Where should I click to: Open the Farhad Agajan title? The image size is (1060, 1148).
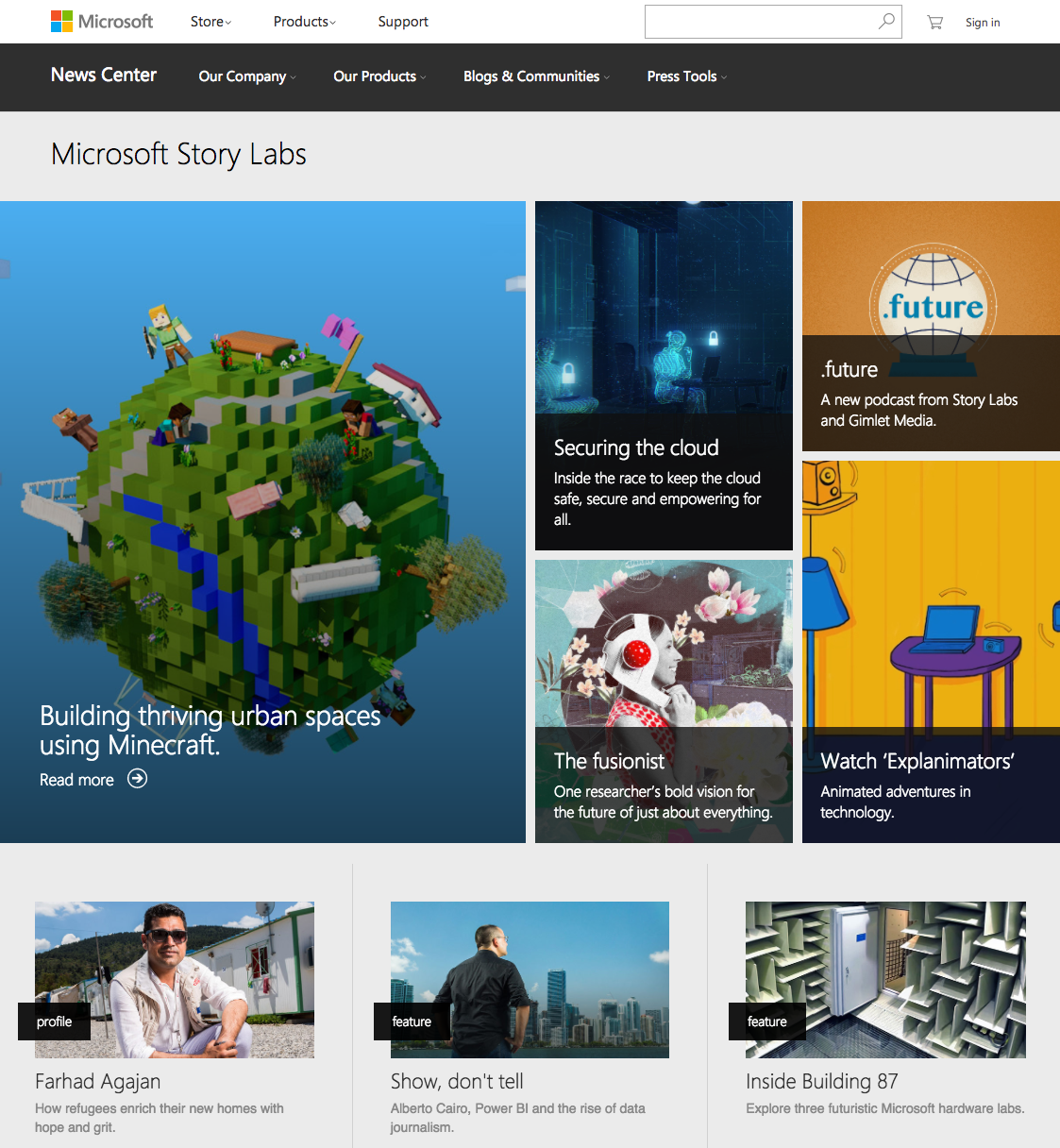click(97, 1081)
